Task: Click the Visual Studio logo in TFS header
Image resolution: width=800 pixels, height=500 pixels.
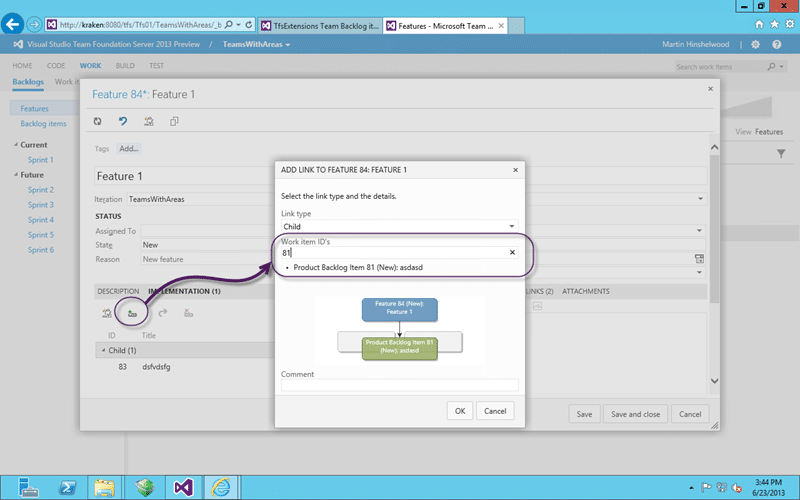Action: [18, 44]
